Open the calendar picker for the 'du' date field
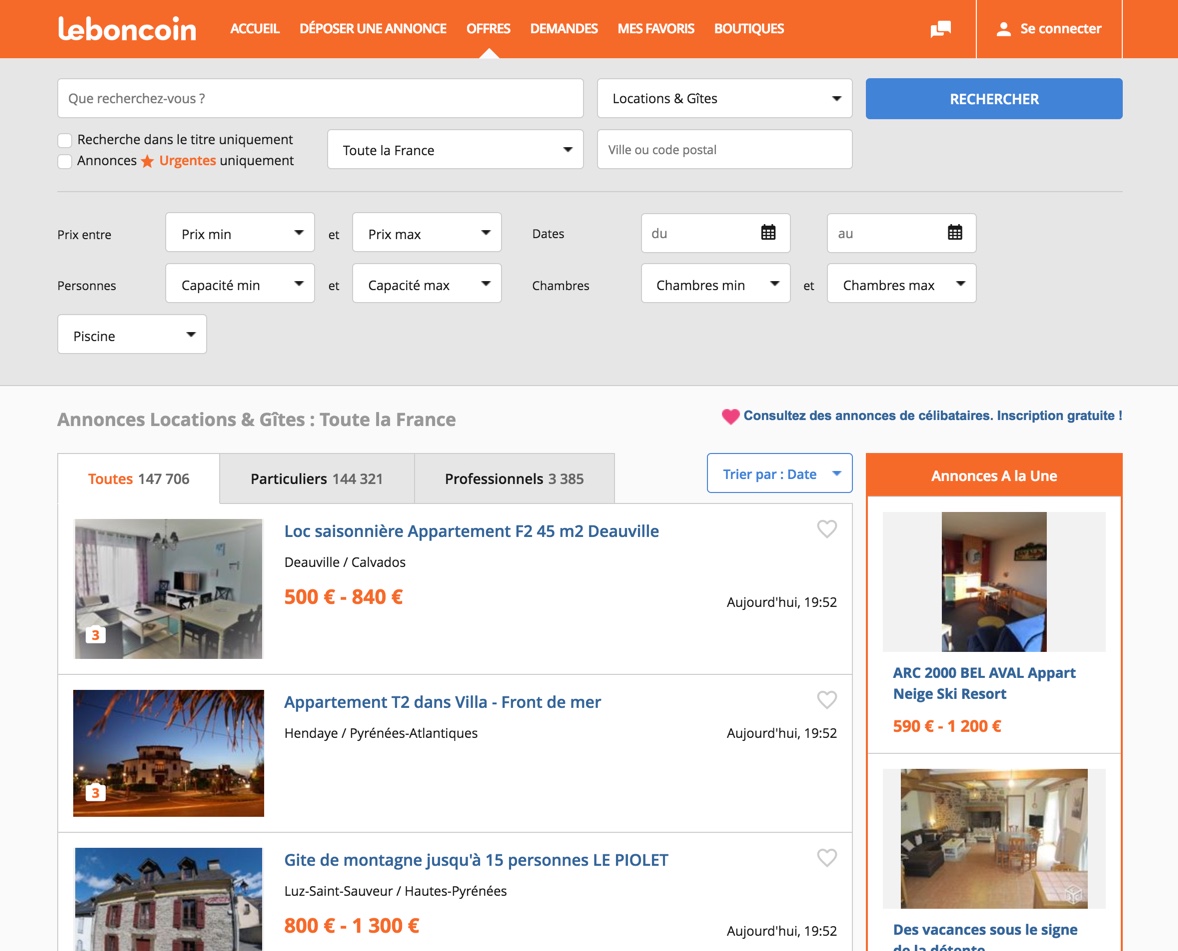The width and height of the screenshot is (1178, 951). 767,232
